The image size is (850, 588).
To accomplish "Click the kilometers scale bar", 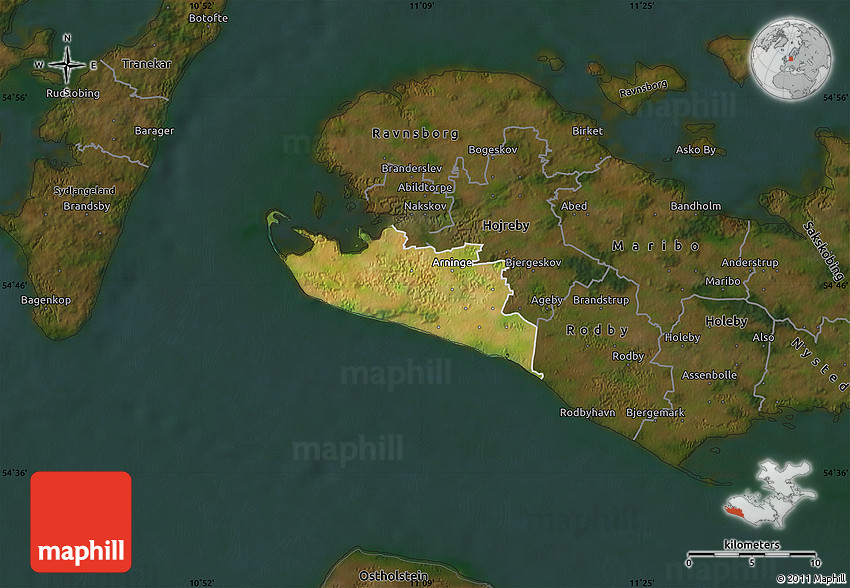I will 753,551.
